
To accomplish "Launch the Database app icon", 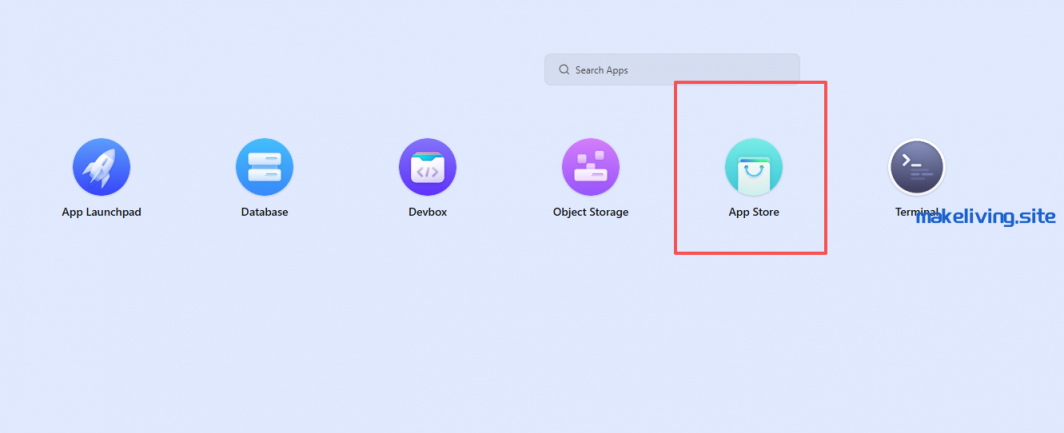I will coord(264,167).
